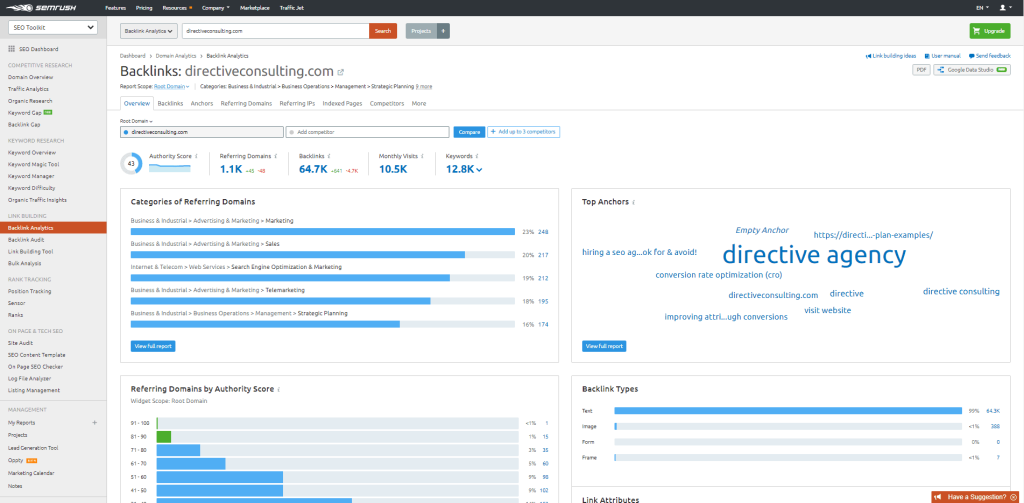Image resolution: width=1024 pixels, height=503 pixels.
Task: Click the info icon next to Monthly Visits
Action: [x=423, y=157]
